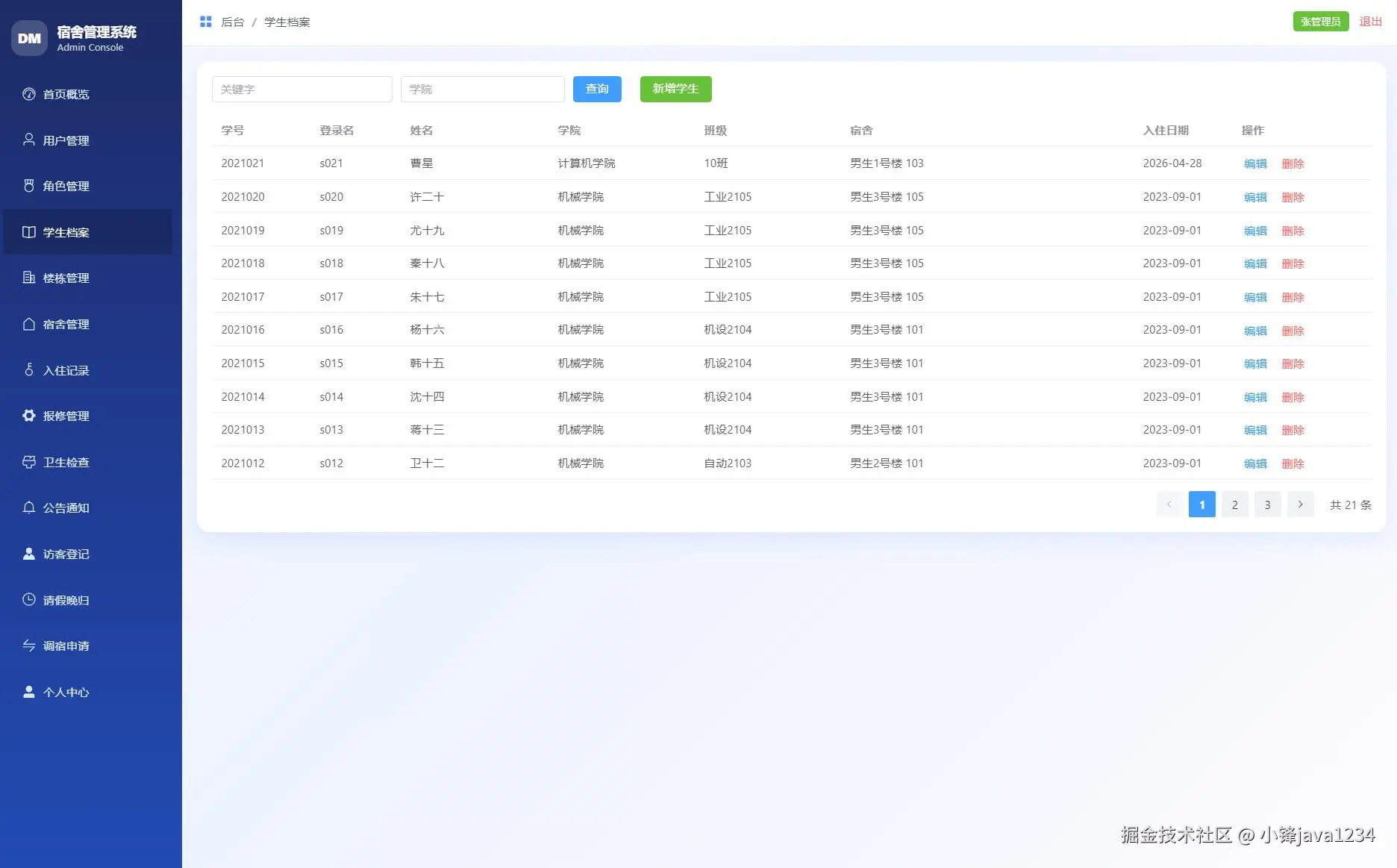Click the 公告通知 bell icon
This screenshot has width=1397, height=868.
(29, 508)
